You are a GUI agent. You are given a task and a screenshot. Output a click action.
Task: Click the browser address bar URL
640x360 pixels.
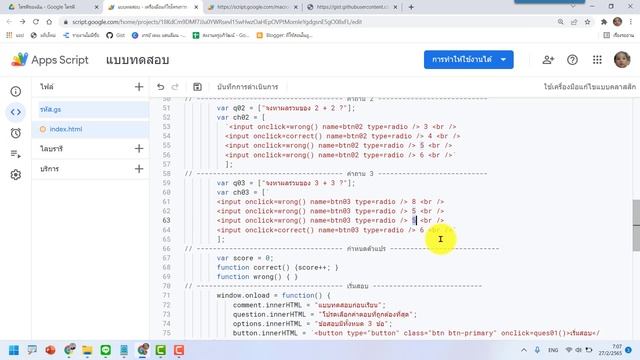coord(217,22)
